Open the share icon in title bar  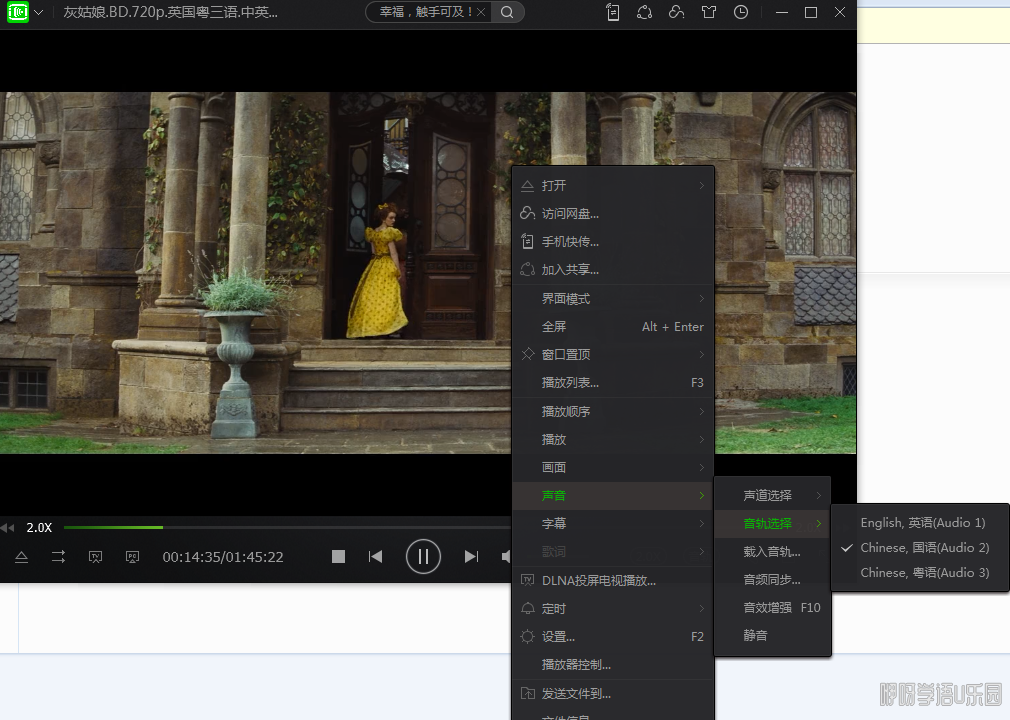(x=645, y=12)
